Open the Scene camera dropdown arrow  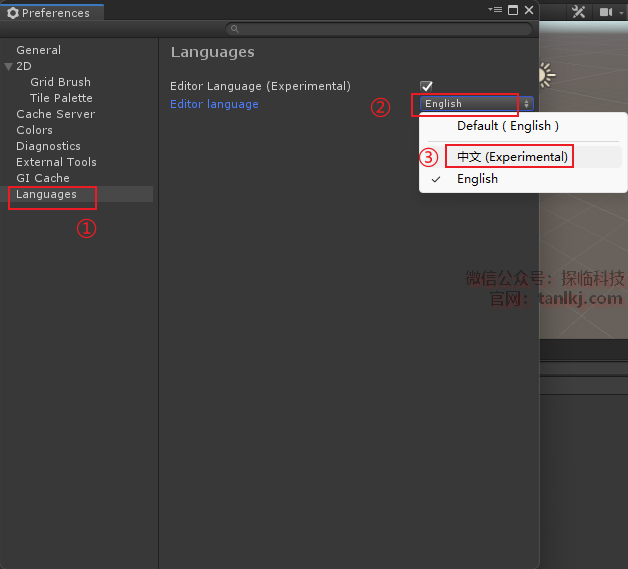(622, 13)
